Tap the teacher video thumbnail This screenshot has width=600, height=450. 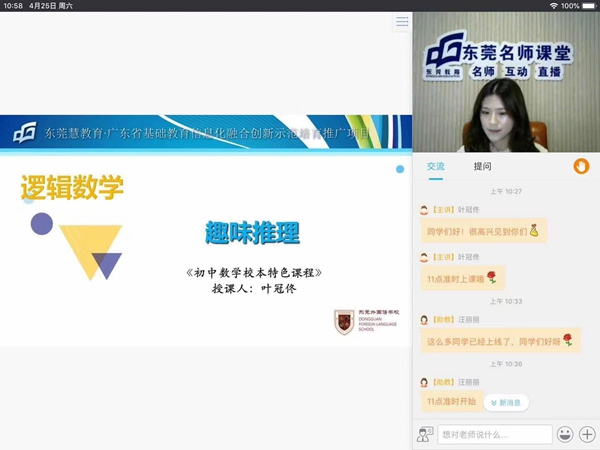[x=506, y=82]
